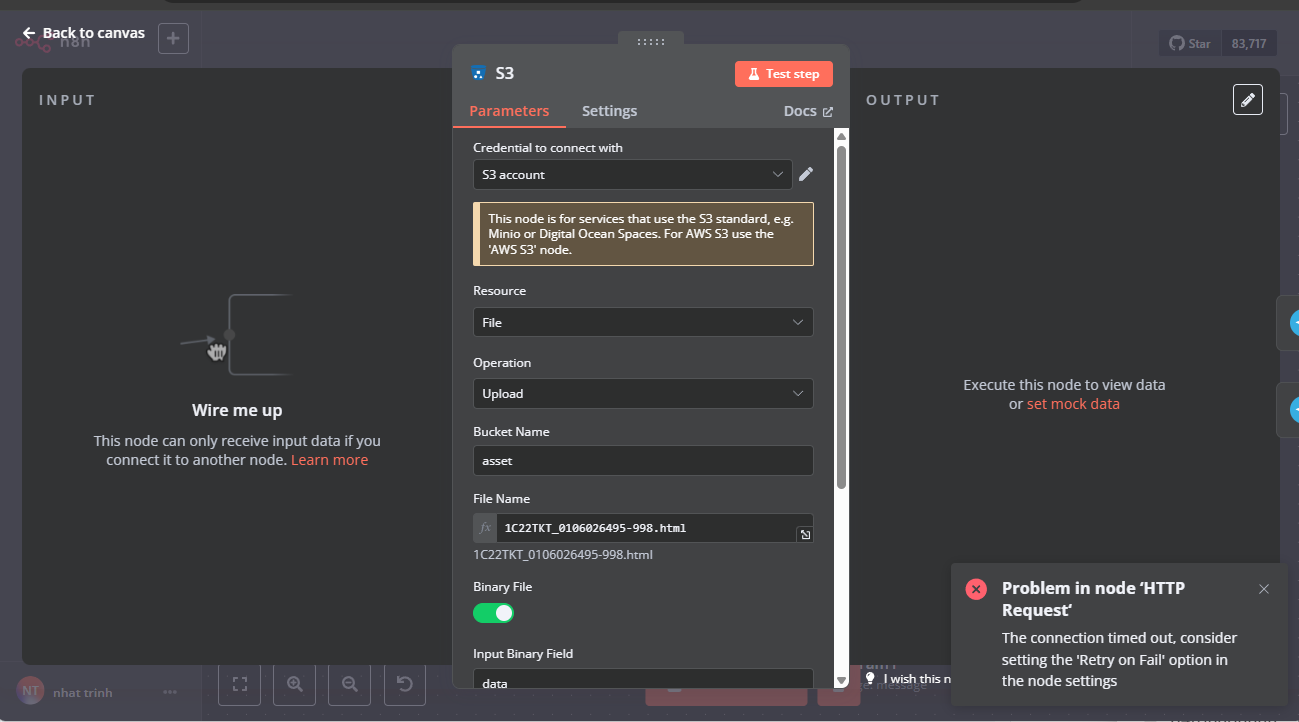Click the edit output pencil button

(x=1248, y=100)
